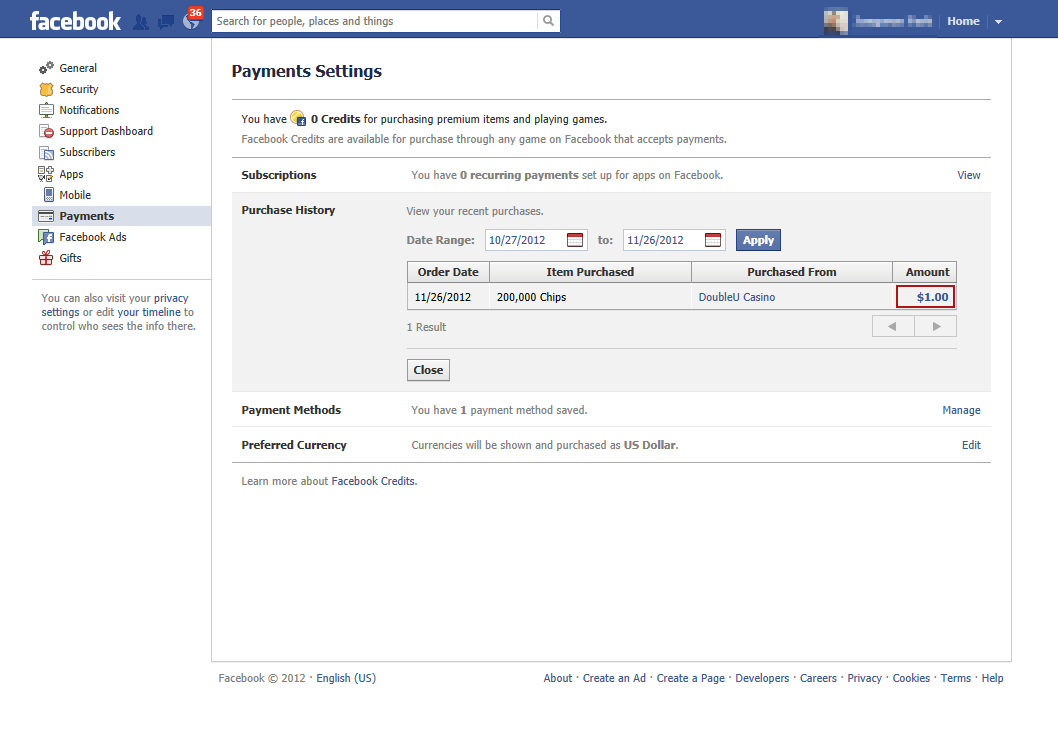Click the Subscribers sidebar icon
Screen dimensions: 1058x733
46,153
